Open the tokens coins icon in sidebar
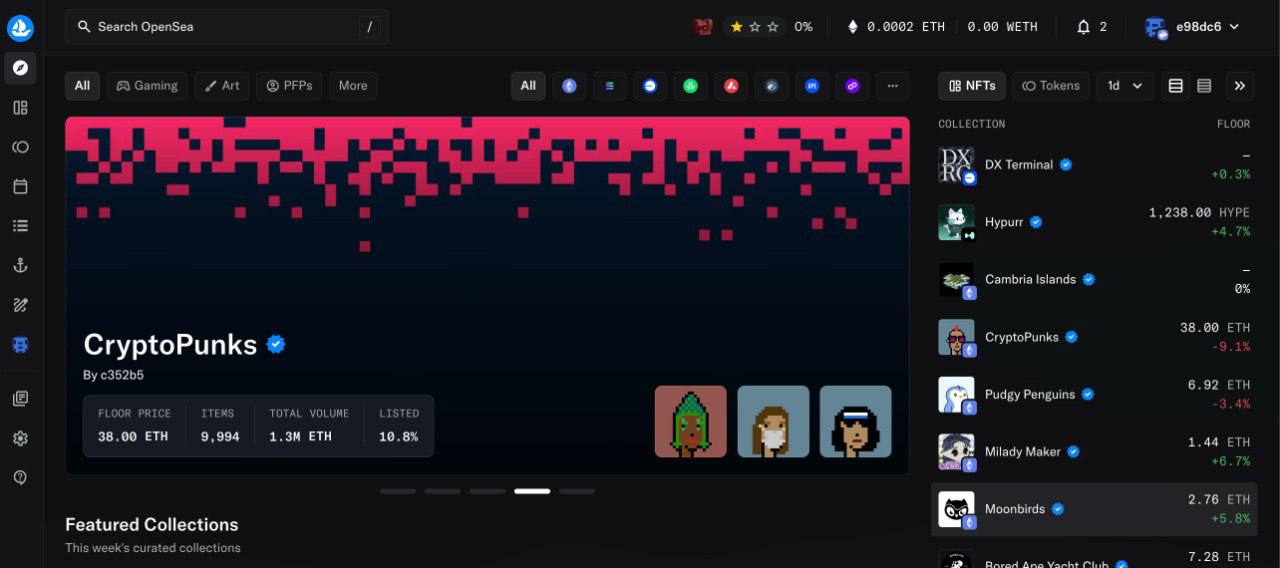The height and width of the screenshot is (568, 1280). pos(20,147)
